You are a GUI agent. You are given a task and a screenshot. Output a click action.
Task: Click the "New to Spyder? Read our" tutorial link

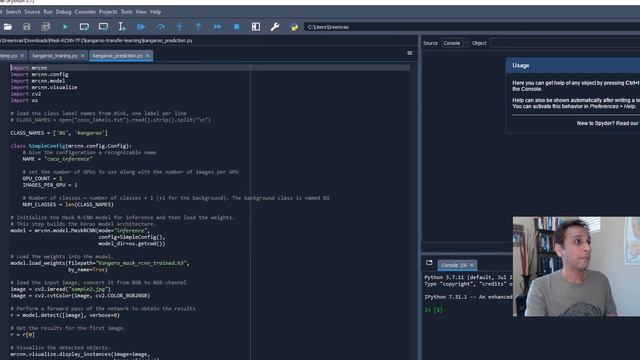pos(607,123)
